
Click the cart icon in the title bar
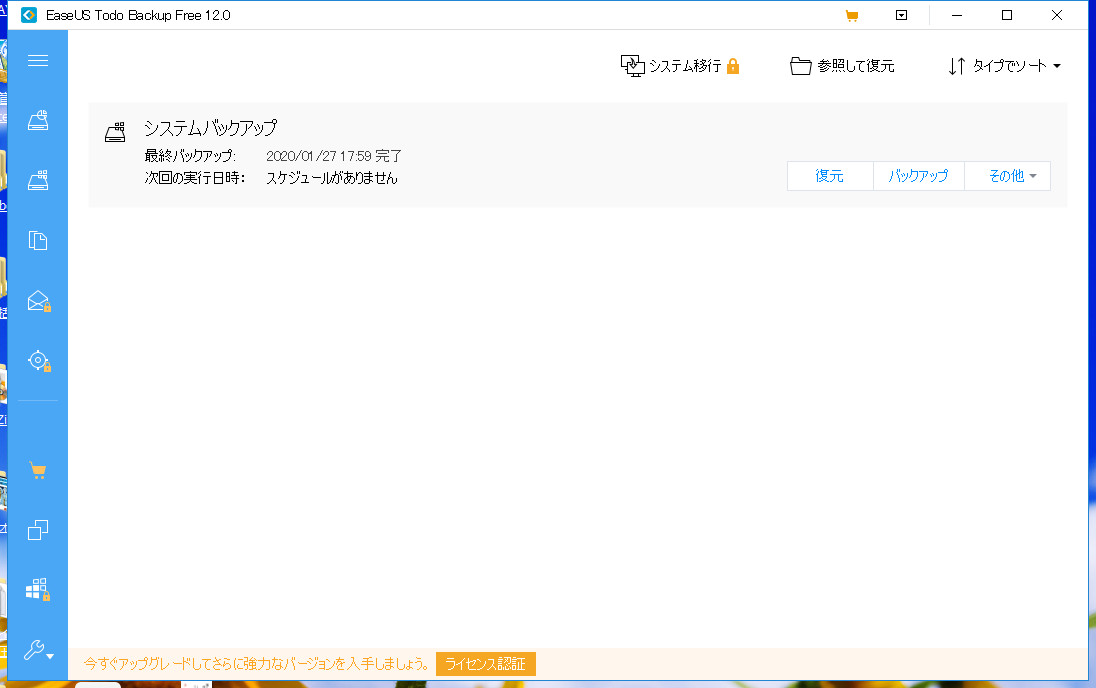[x=851, y=15]
